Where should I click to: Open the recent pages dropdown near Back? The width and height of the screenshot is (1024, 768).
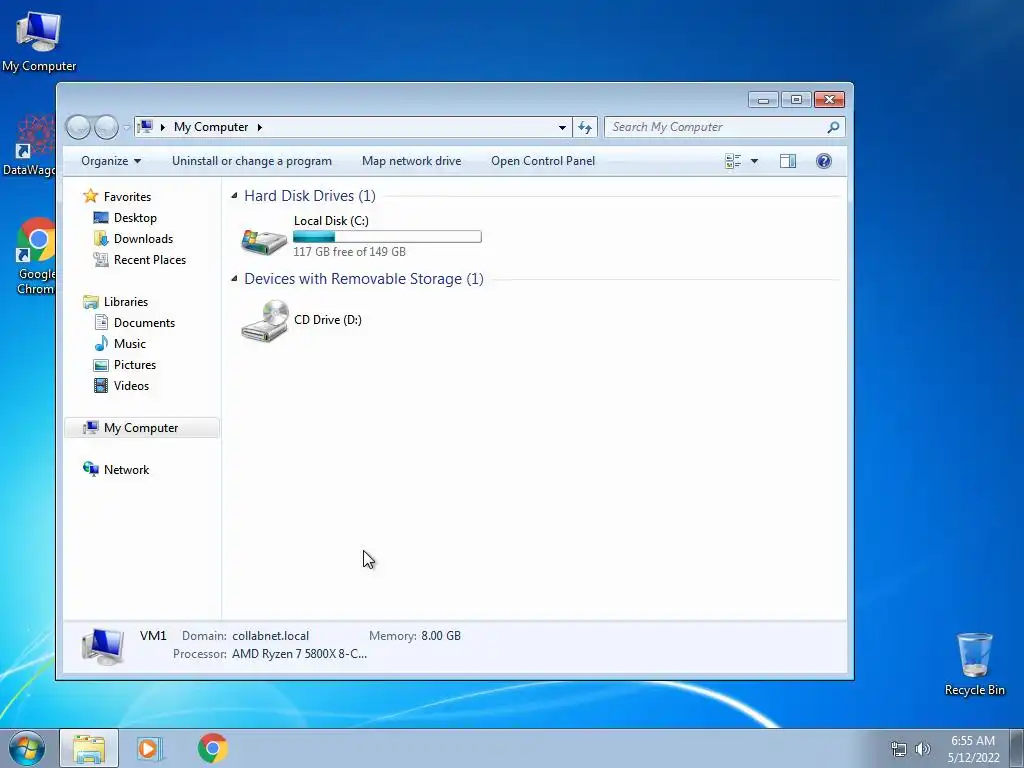coord(126,127)
